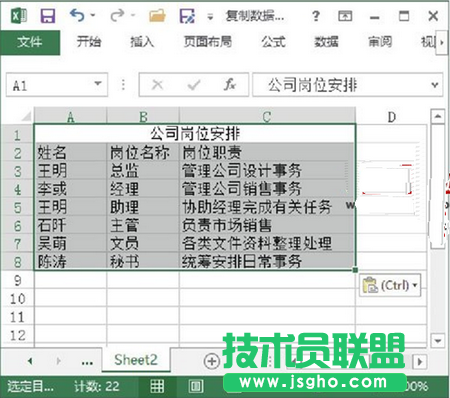Click cell containing 负责市场销售

[267, 225]
